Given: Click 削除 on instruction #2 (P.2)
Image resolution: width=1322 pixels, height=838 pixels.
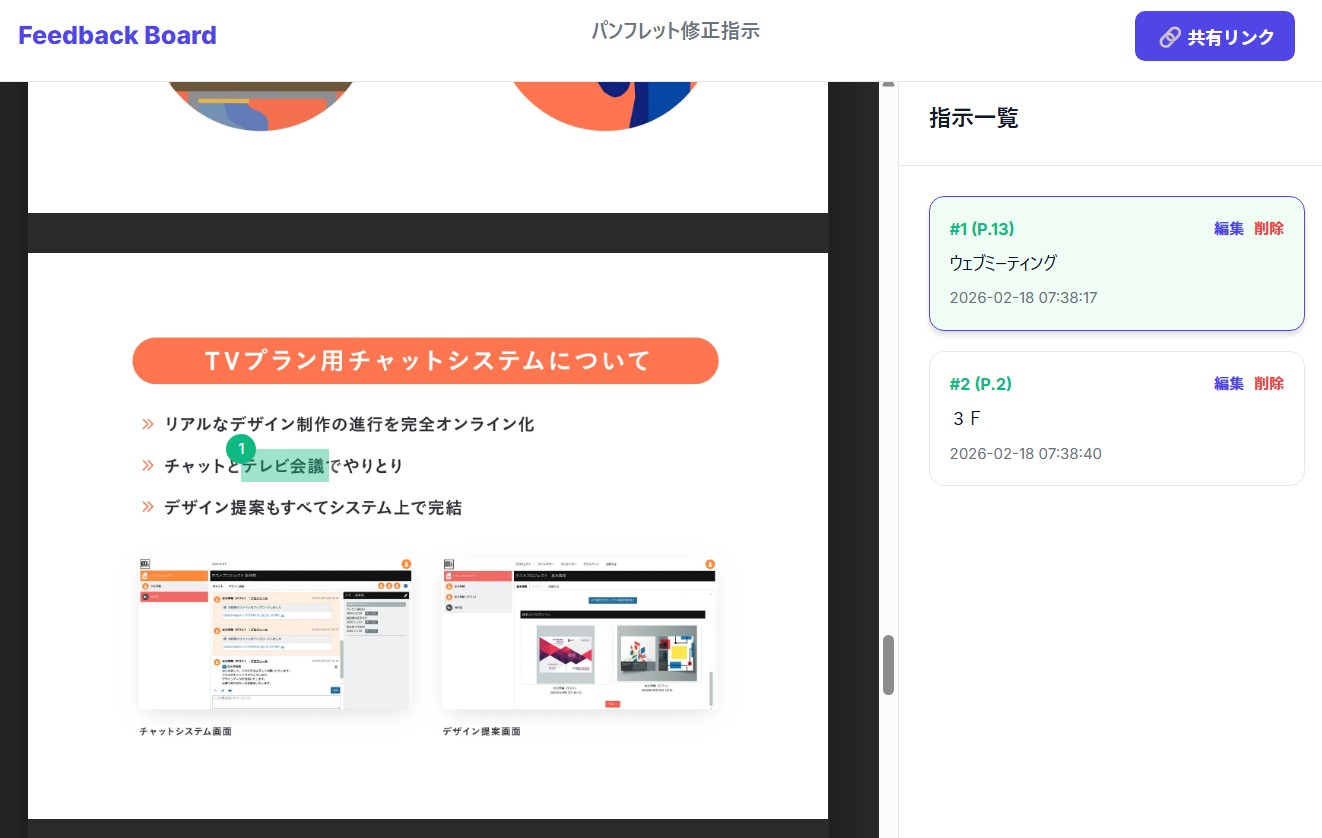Looking at the screenshot, I should pyautogui.click(x=1269, y=383).
